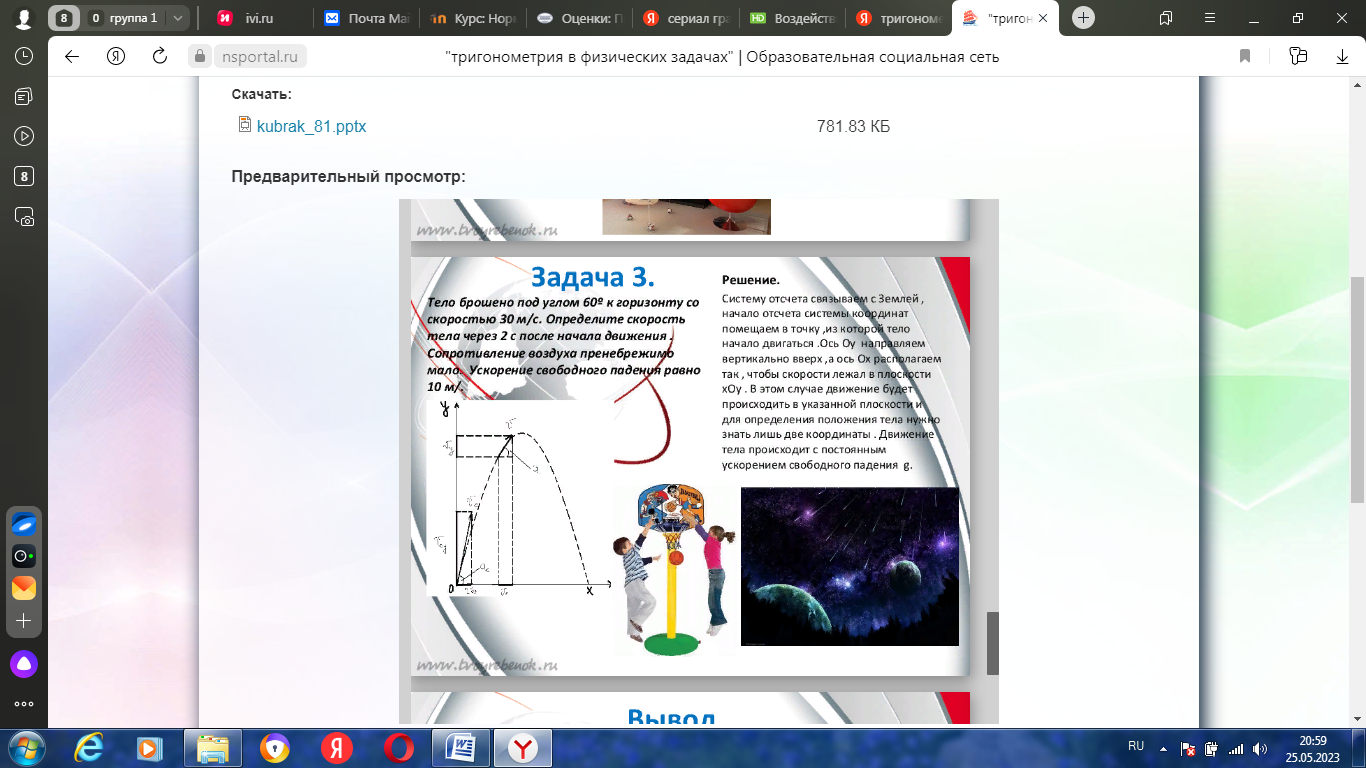Switch to the тригономе search tab

point(899,18)
